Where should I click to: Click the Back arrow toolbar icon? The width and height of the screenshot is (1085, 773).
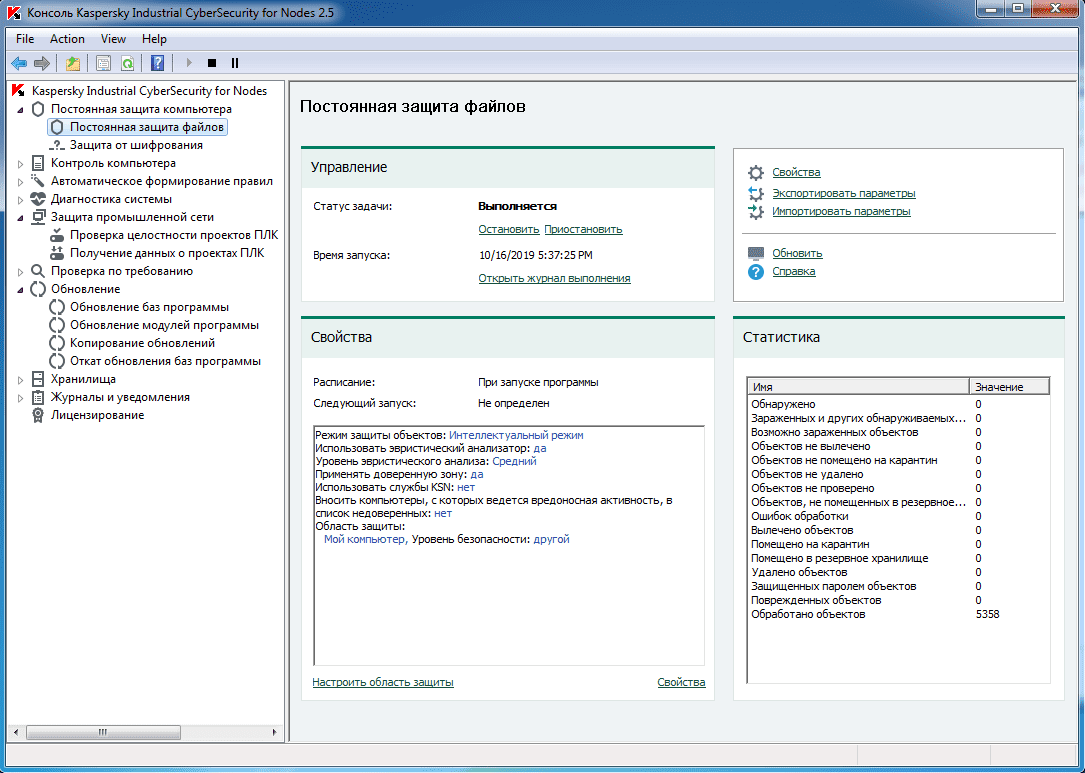[19, 63]
